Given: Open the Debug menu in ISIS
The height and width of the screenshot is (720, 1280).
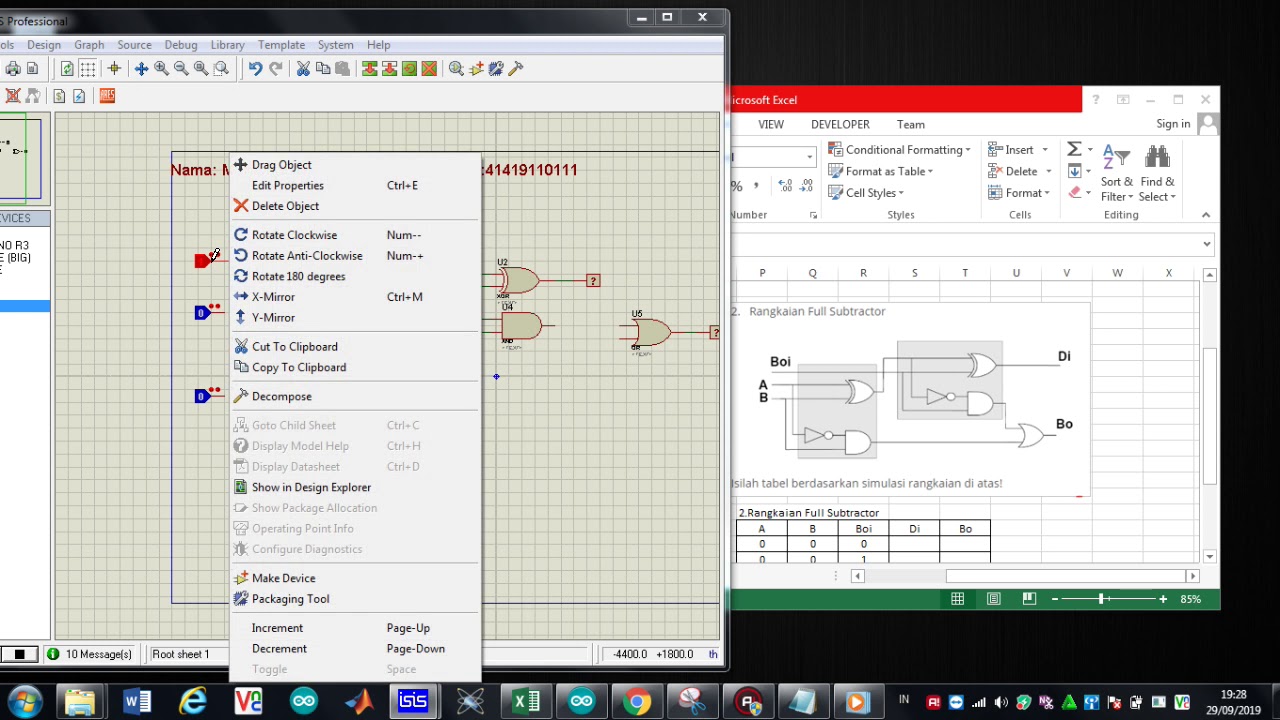Looking at the screenshot, I should [x=181, y=45].
